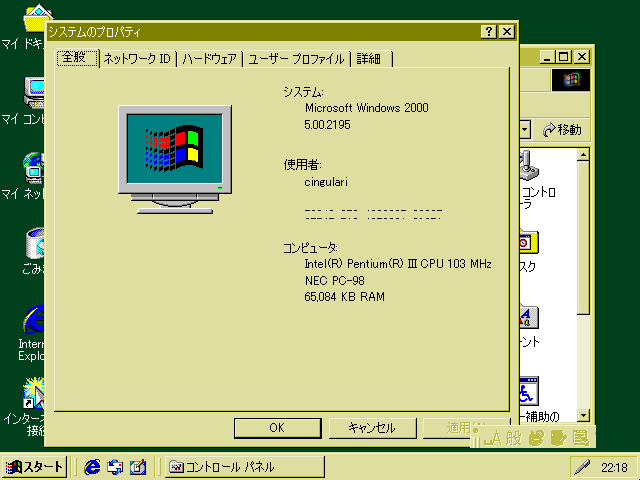Click the help question-mark button in title bar
The image size is (640, 480).
489,31
